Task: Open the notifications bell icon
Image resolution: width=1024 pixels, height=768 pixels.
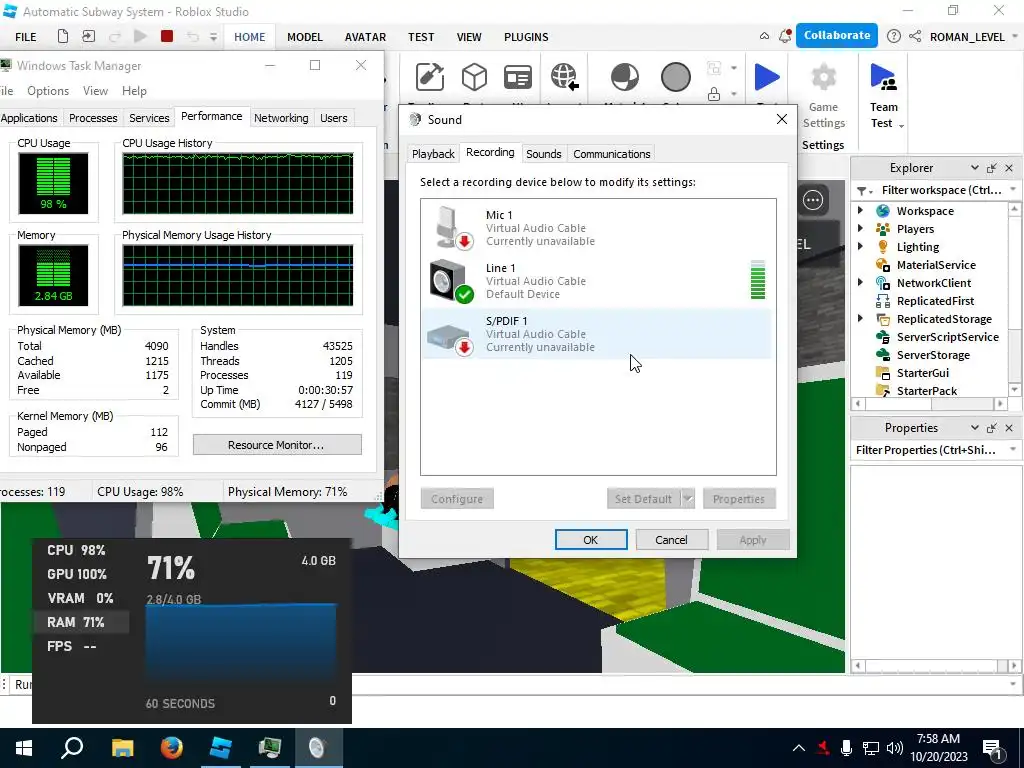Action: coord(785,37)
